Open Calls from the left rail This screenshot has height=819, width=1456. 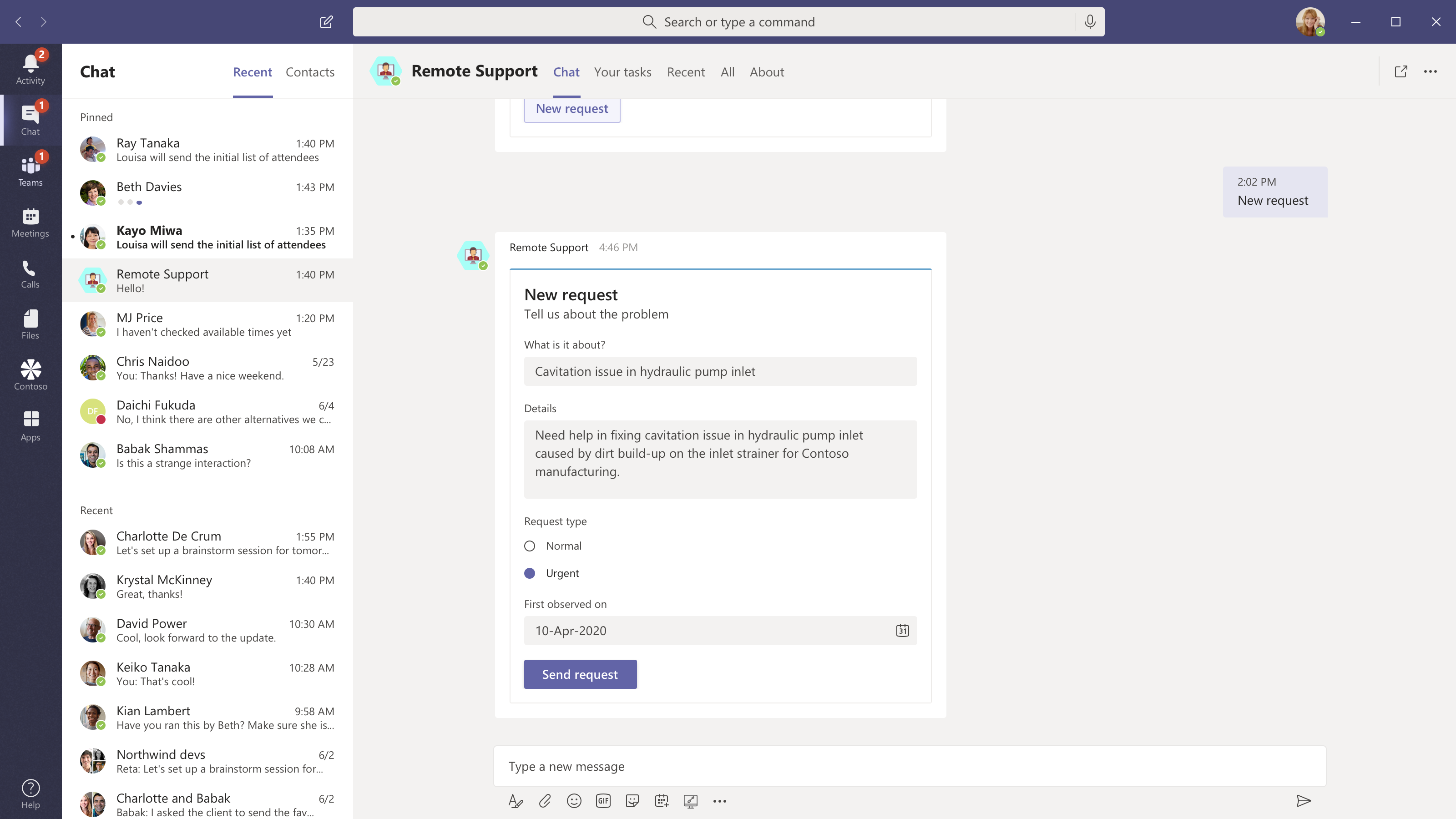coord(30,274)
